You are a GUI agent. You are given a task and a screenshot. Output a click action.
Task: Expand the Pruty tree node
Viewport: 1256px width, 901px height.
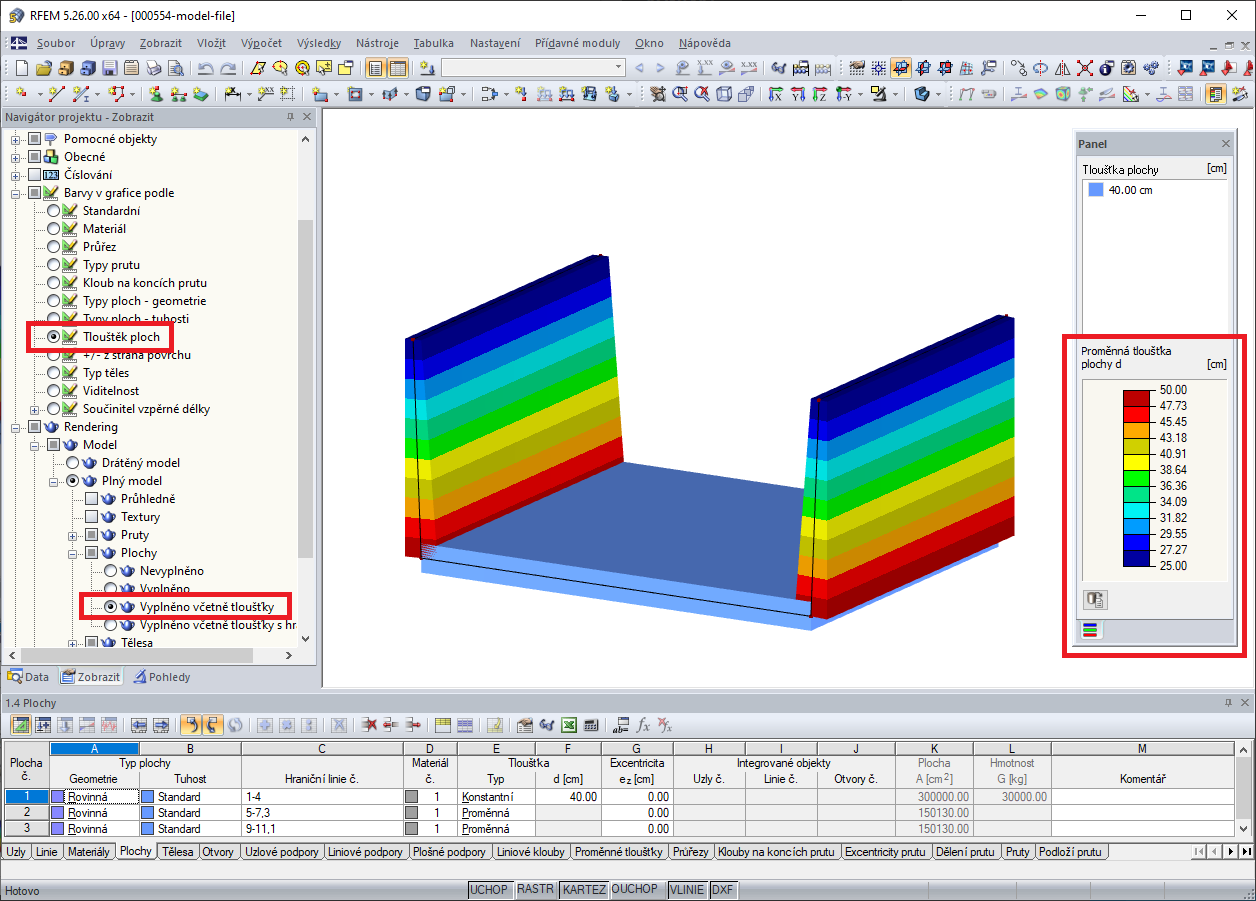pyautogui.click(x=73, y=535)
